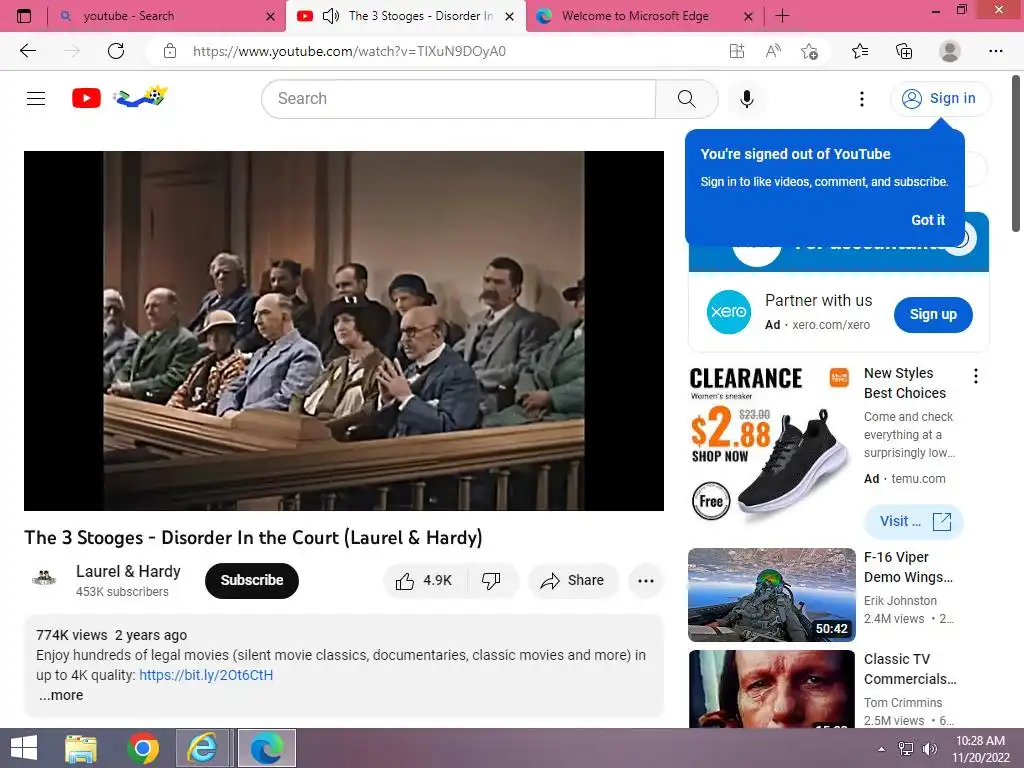
Task: Refresh the current page
Action: pyautogui.click(x=116, y=51)
